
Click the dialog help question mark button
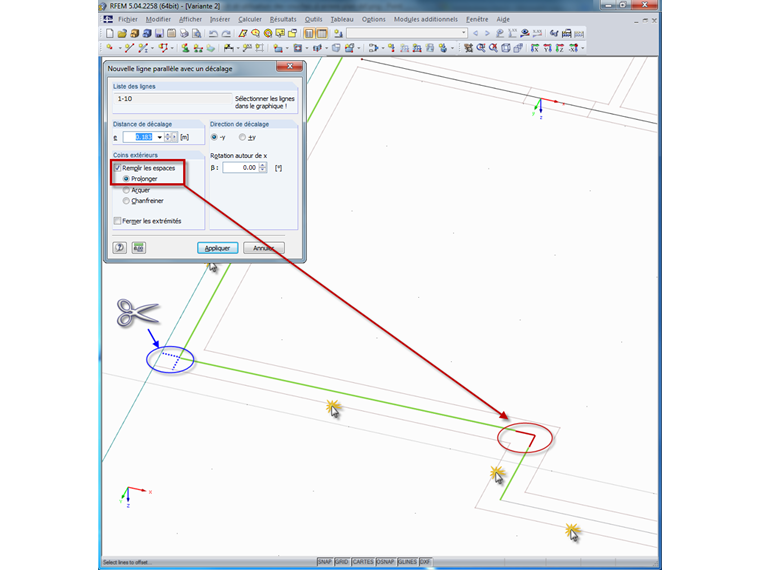[x=120, y=248]
